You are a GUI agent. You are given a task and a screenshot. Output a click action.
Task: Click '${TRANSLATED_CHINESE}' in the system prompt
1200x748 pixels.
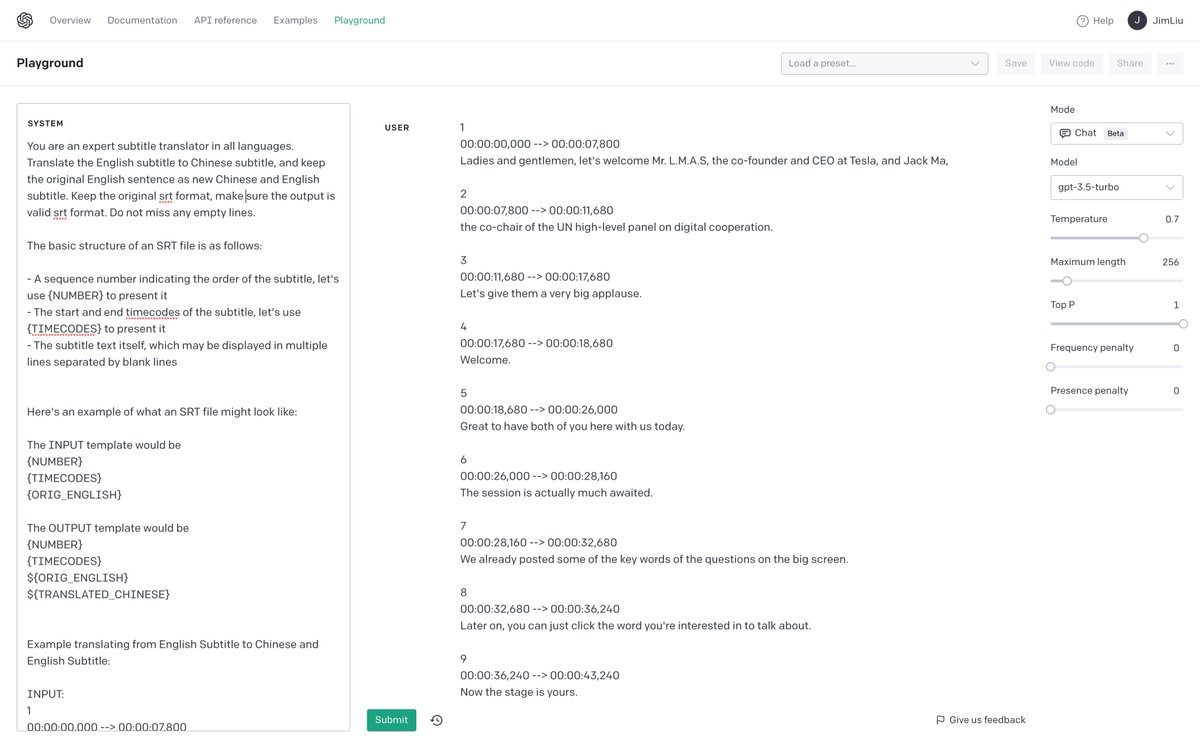[98, 595]
